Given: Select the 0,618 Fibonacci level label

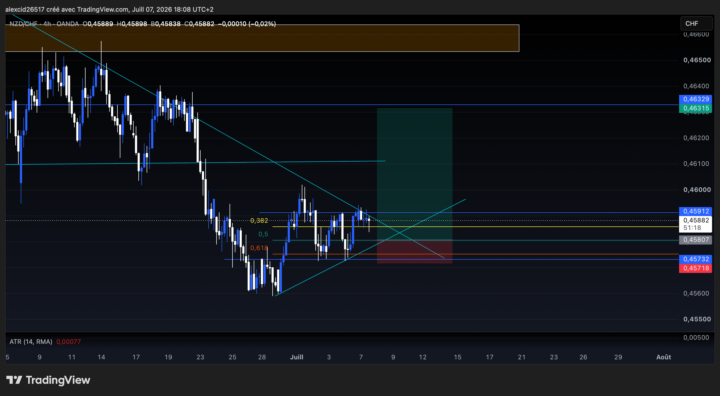Looking at the screenshot, I should click(x=259, y=248).
